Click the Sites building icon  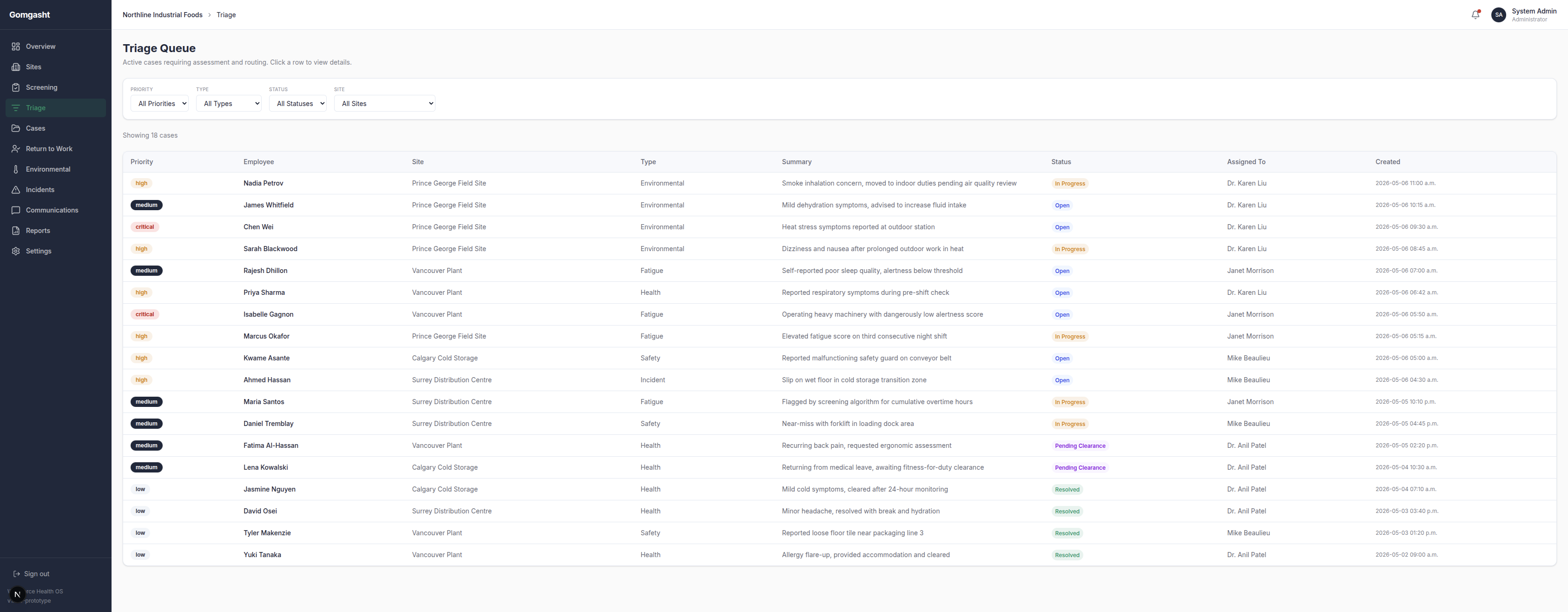coord(16,67)
